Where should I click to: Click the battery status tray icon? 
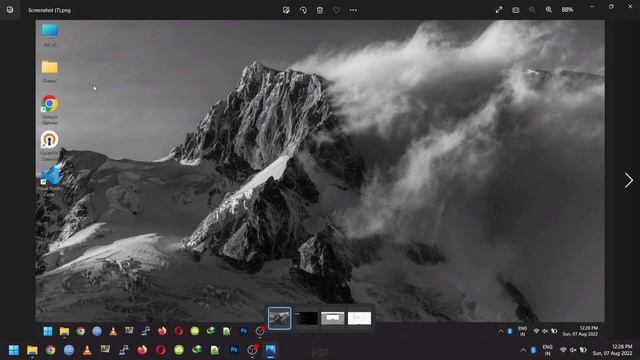(583, 350)
